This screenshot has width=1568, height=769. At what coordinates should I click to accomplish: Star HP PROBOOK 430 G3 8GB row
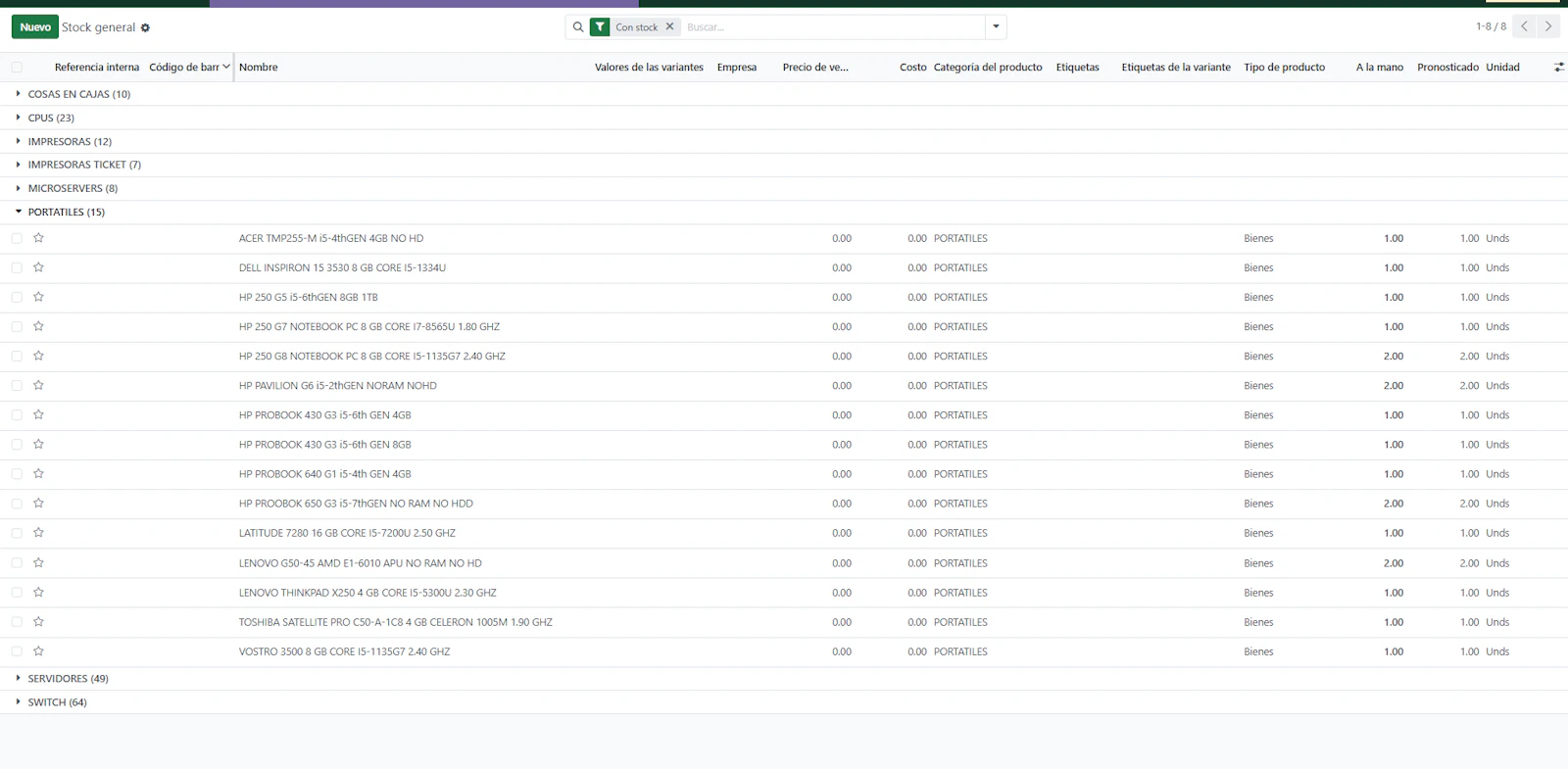coord(39,444)
